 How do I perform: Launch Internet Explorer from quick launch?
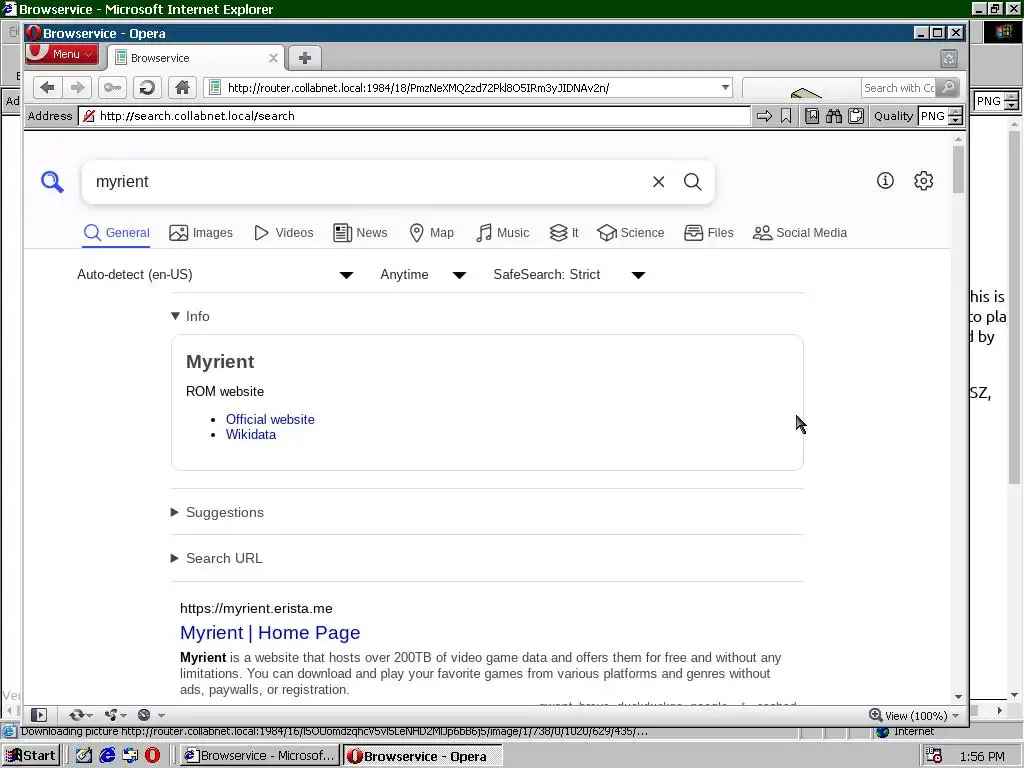(x=107, y=756)
